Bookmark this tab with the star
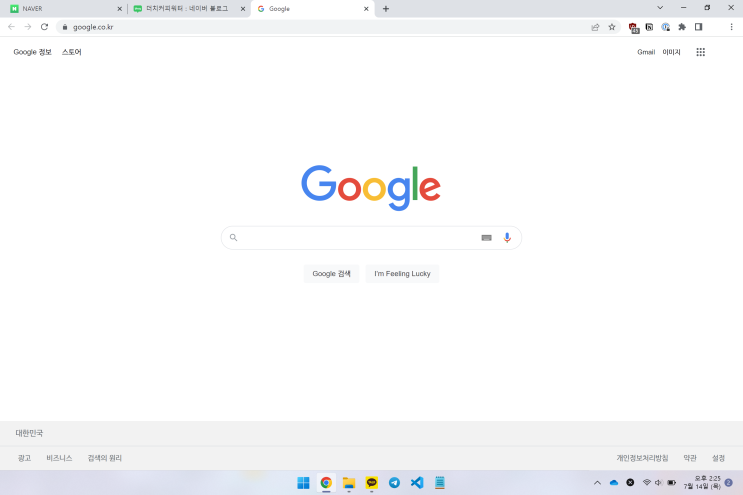The width and height of the screenshot is (743, 495). (612, 27)
